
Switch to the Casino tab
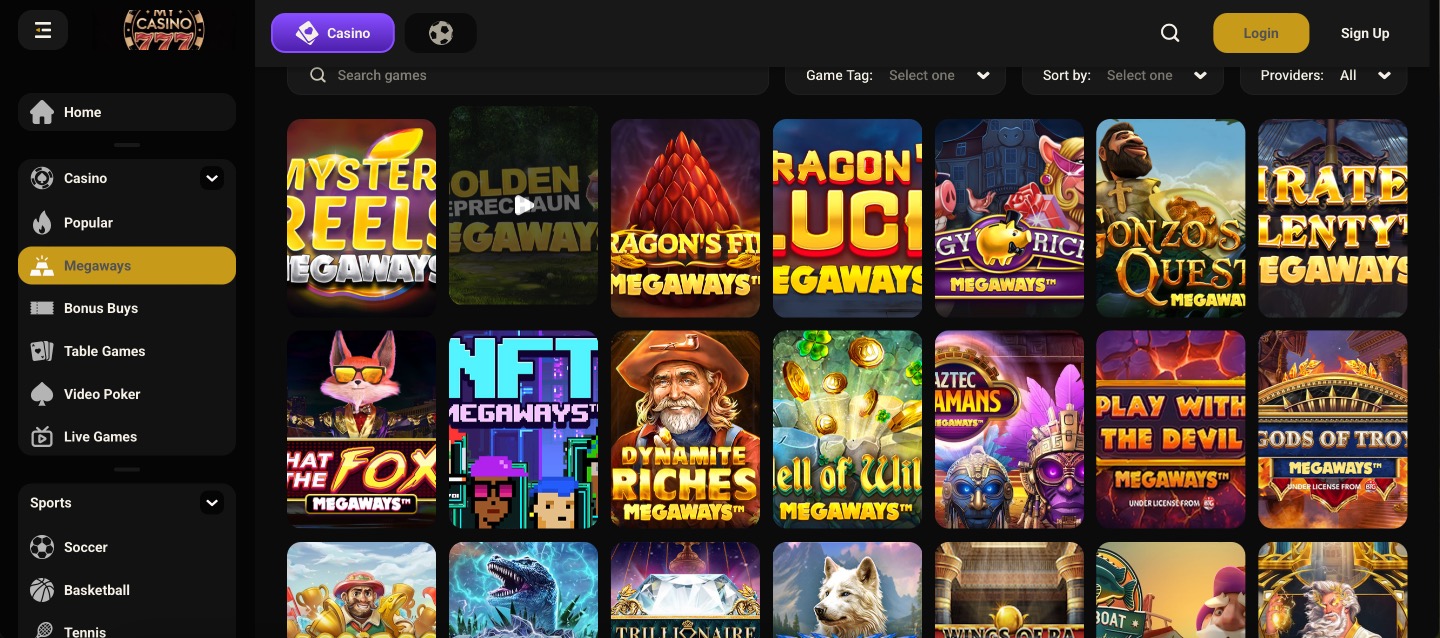(333, 33)
